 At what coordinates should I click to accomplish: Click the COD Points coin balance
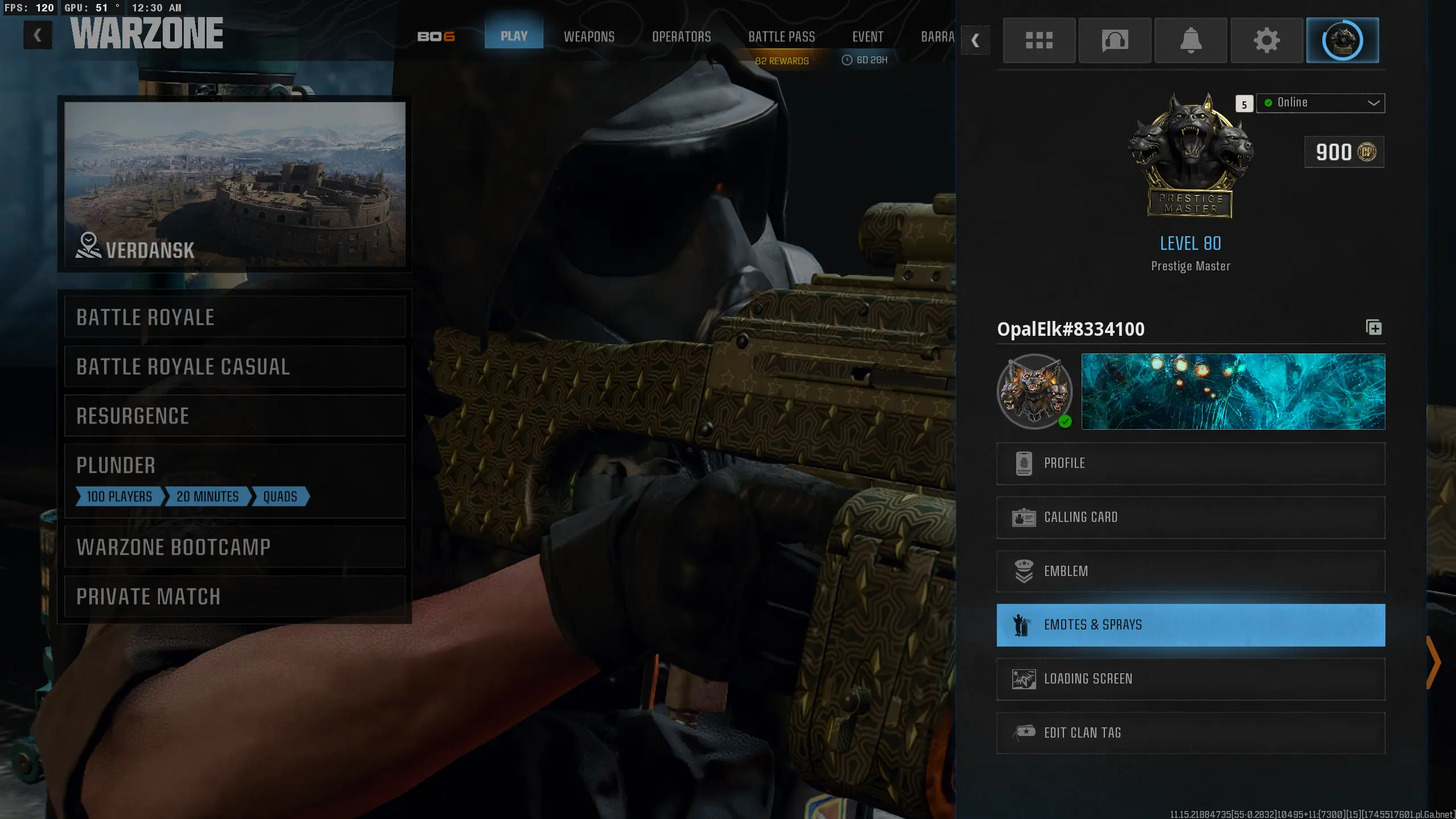click(x=1344, y=152)
